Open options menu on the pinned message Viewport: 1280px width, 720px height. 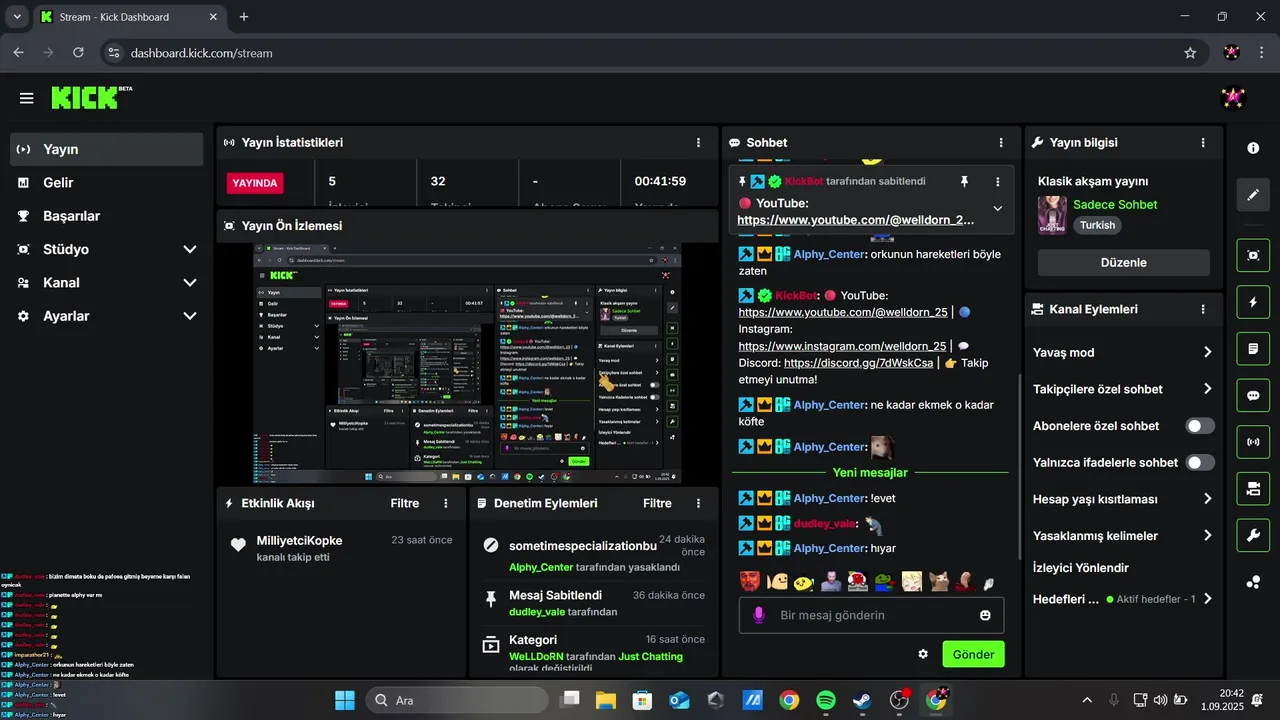(x=997, y=181)
